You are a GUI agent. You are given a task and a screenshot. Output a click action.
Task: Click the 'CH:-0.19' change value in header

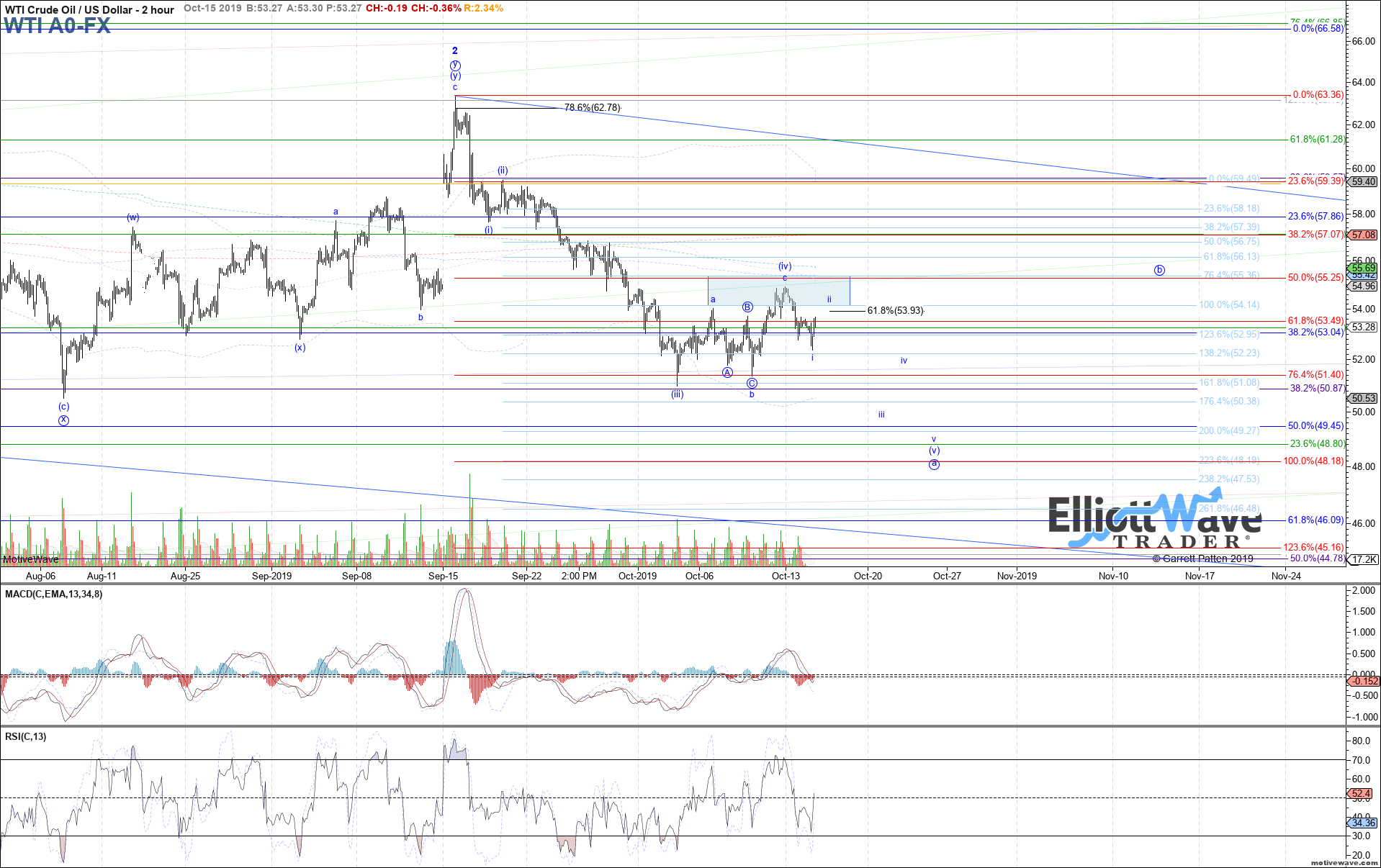pyautogui.click(x=386, y=8)
